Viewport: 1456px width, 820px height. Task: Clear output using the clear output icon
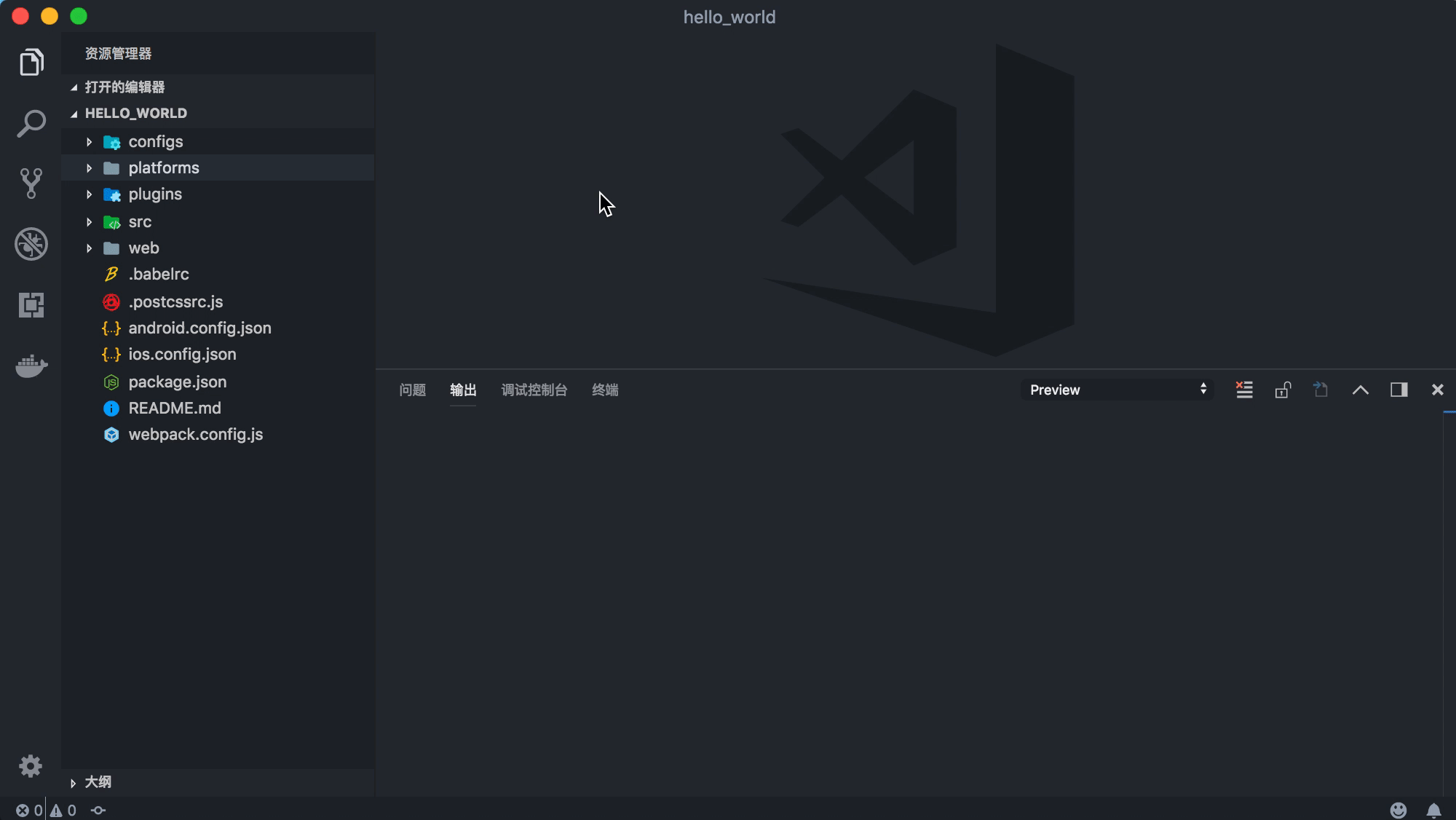[1244, 390]
